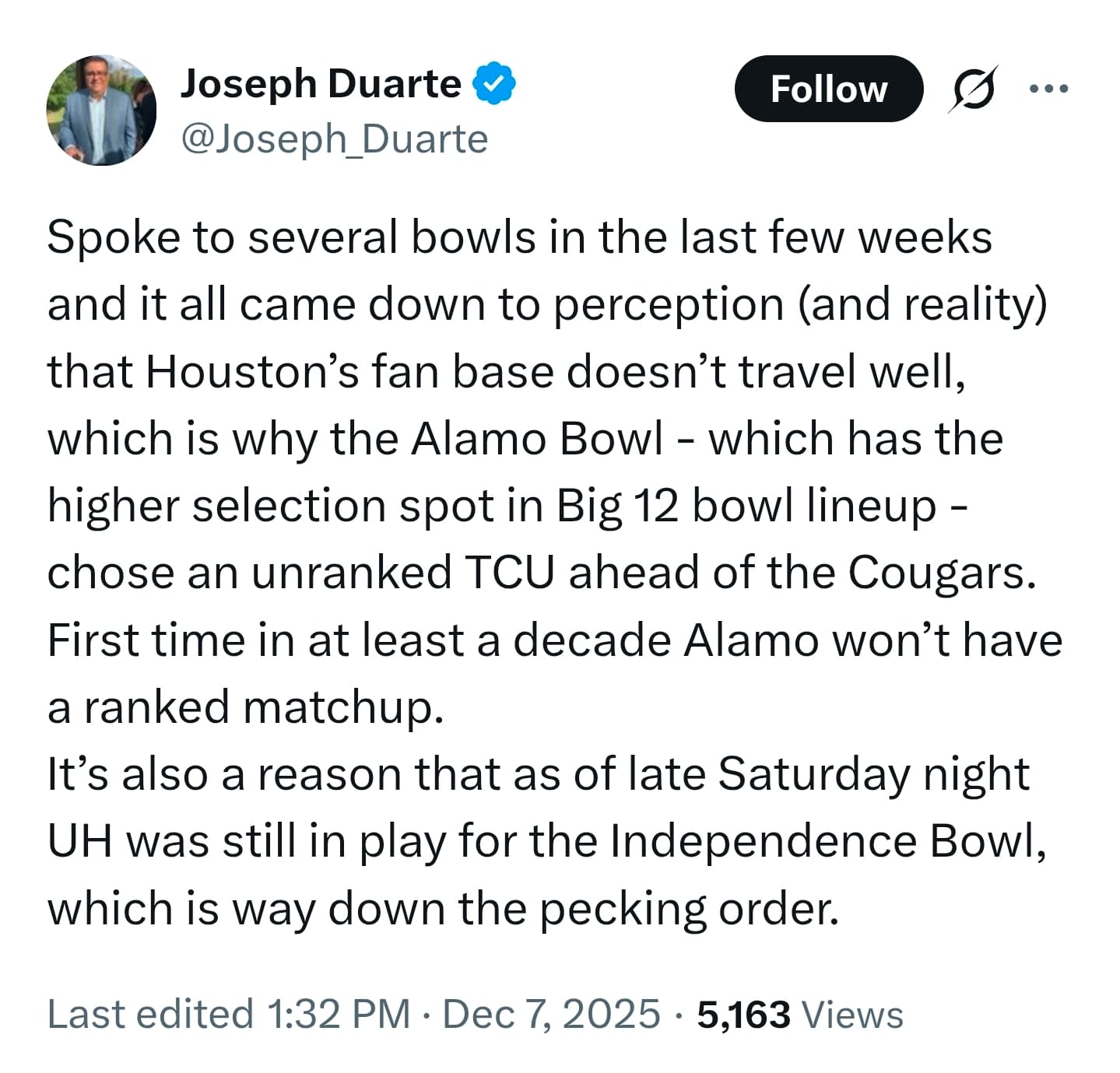Click the 1:32 PM timestamp
This screenshot has width=1120, height=1073.
(338, 1014)
